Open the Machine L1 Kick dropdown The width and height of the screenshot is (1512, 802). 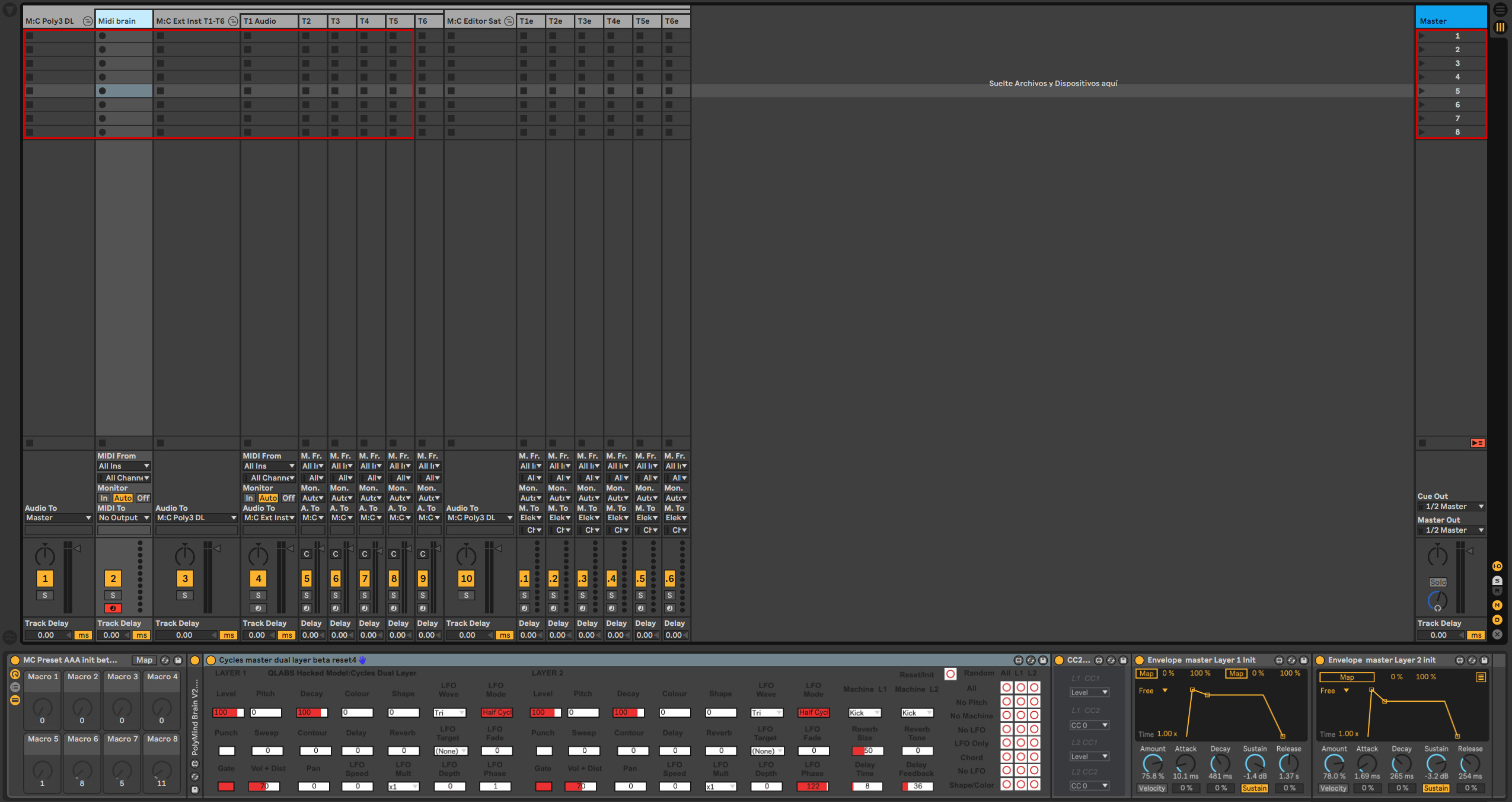pos(864,713)
